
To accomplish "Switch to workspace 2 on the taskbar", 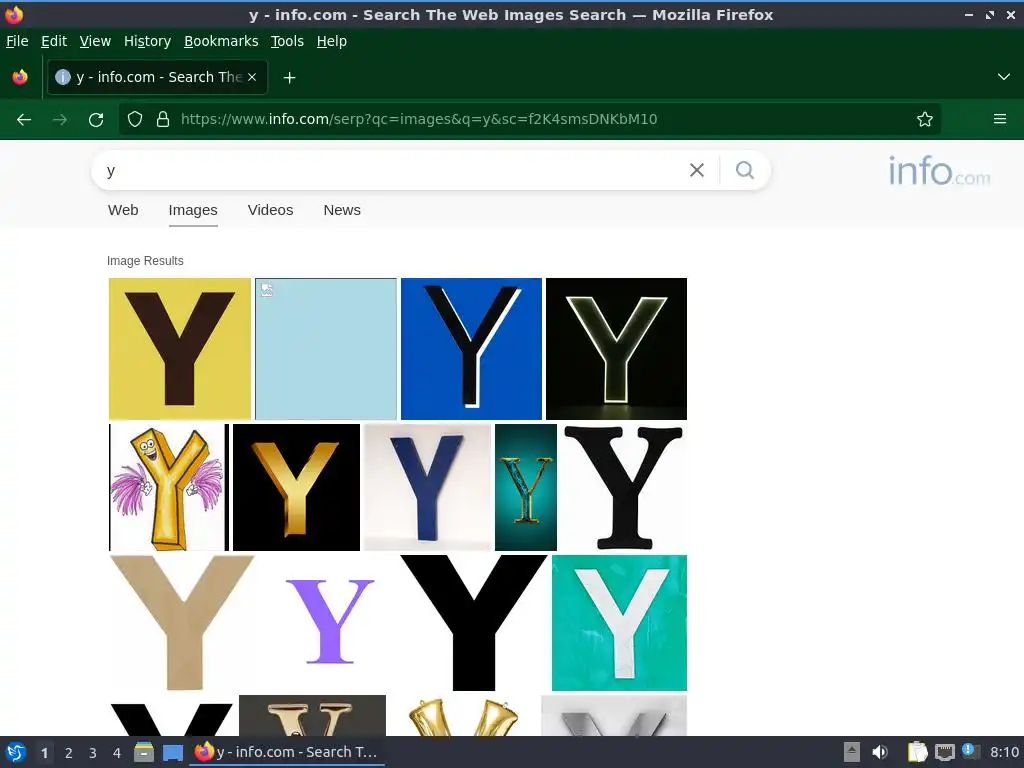I will tap(69, 753).
